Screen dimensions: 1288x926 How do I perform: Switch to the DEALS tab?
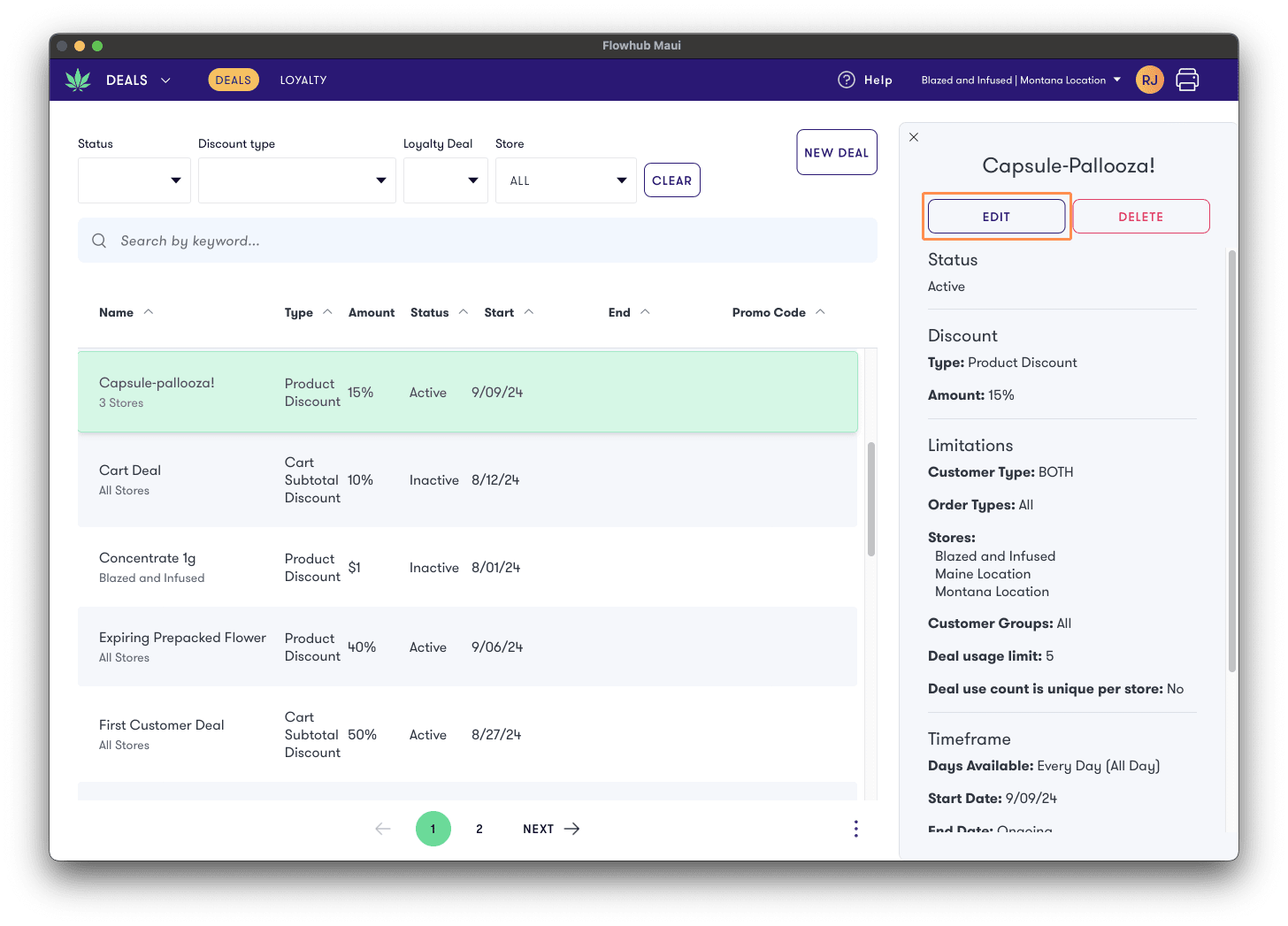234,80
